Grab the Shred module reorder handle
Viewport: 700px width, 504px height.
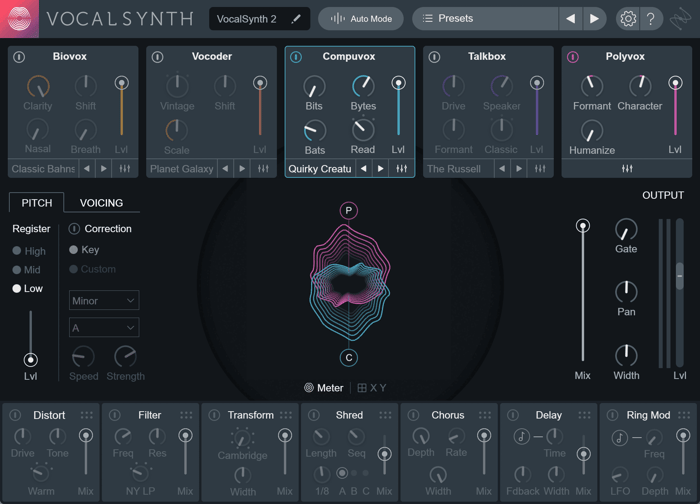(385, 415)
